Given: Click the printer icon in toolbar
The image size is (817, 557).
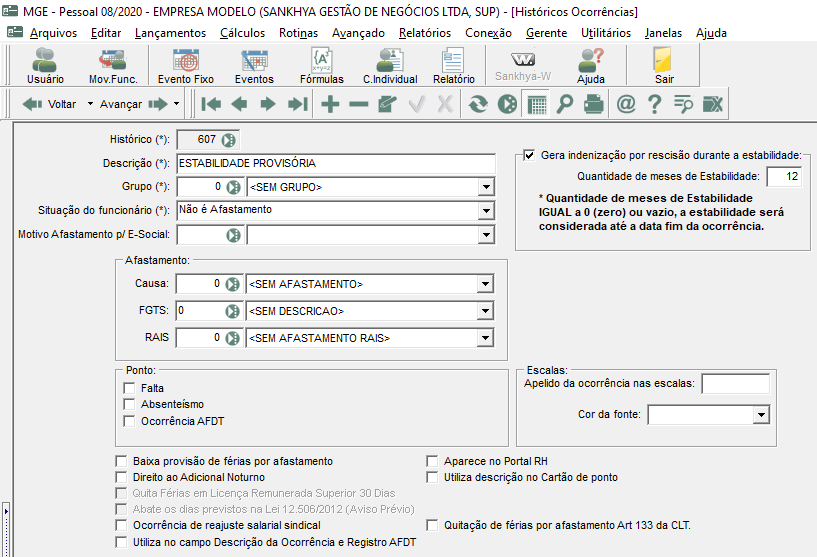Looking at the screenshot, I should (x=593, y=104).
